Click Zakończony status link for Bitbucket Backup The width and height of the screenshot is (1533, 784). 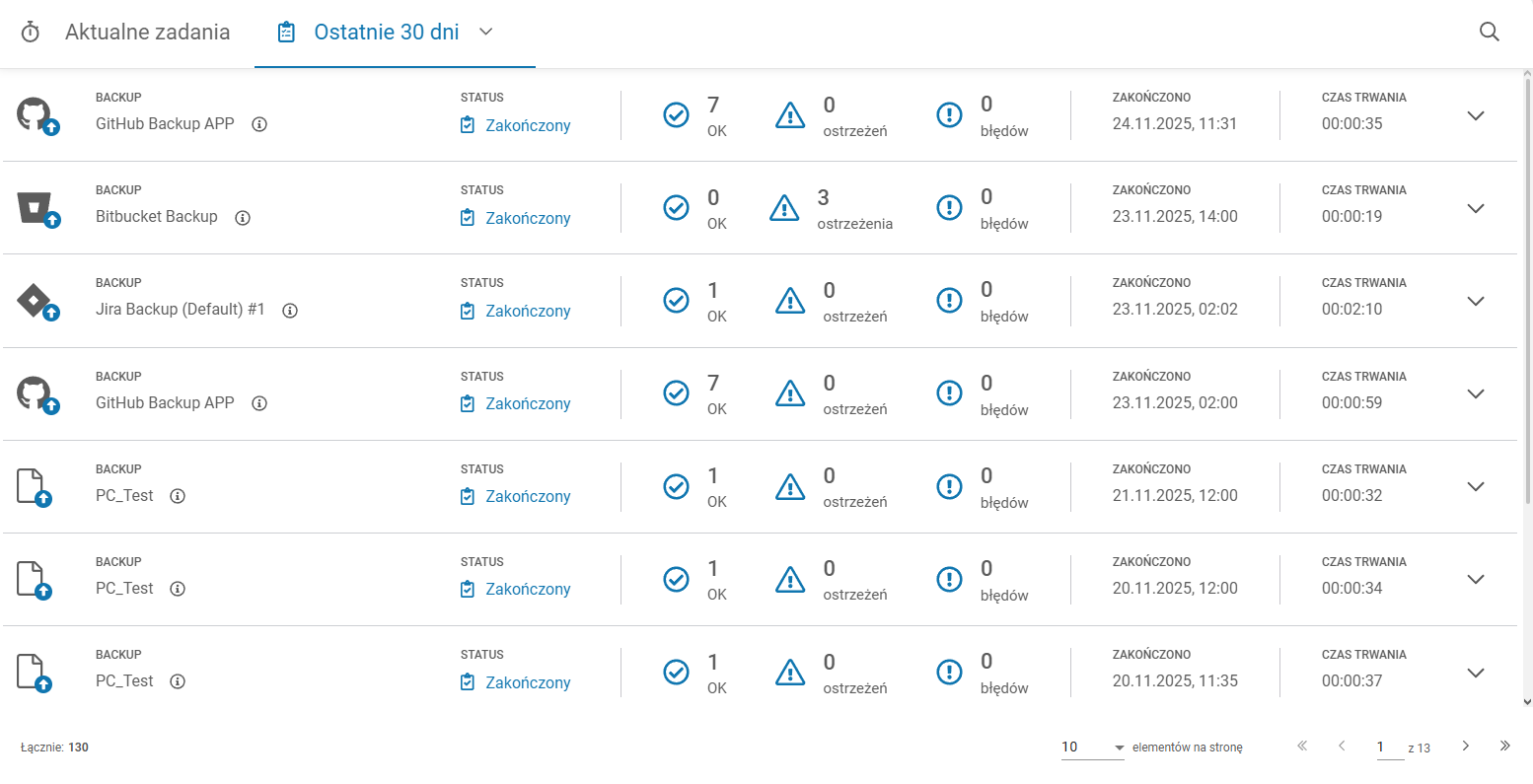tap(527, 218)
